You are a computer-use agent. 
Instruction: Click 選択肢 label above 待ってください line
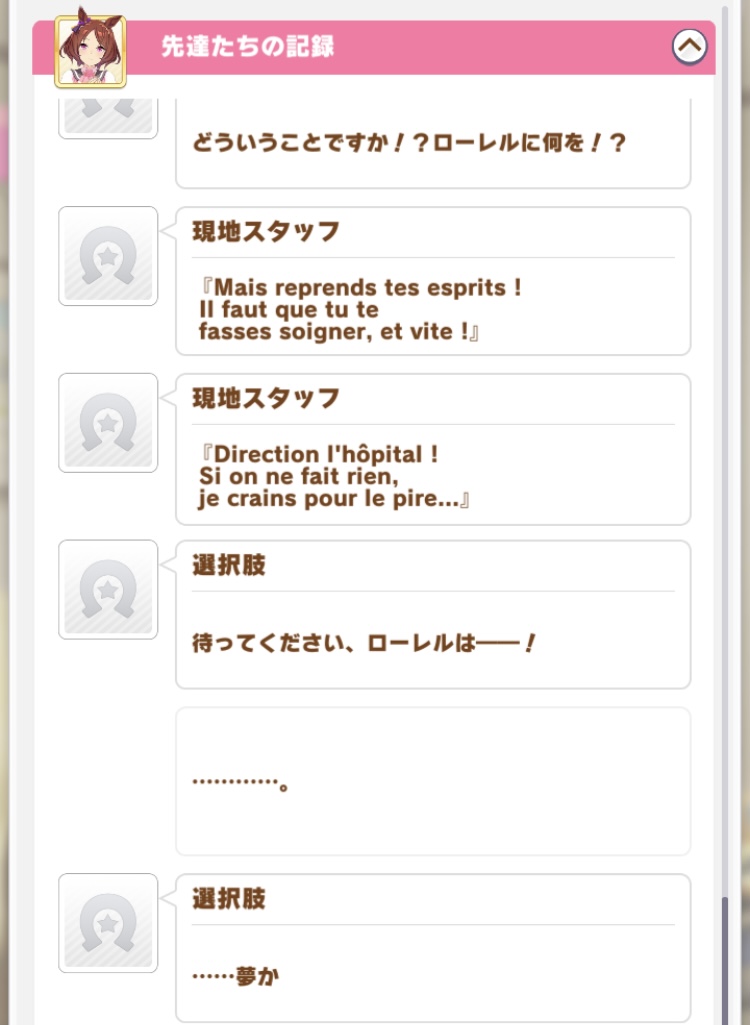coord(229,566)
